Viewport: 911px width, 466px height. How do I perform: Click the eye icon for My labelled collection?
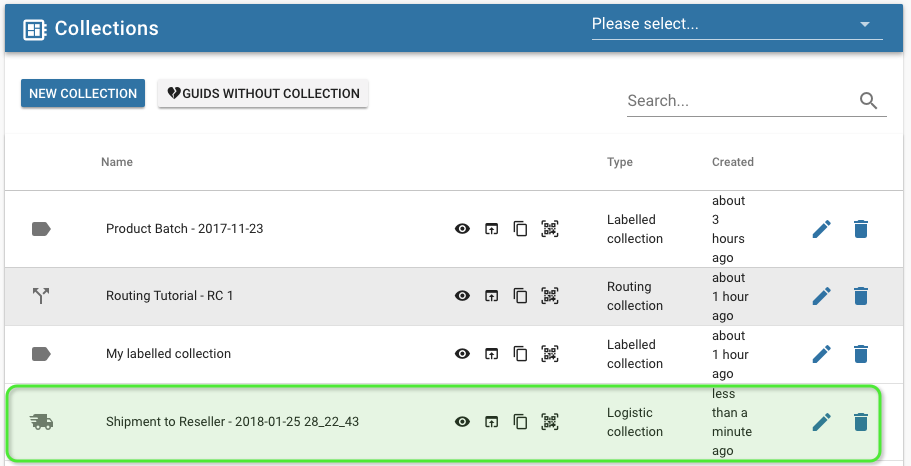coord(462,354)
